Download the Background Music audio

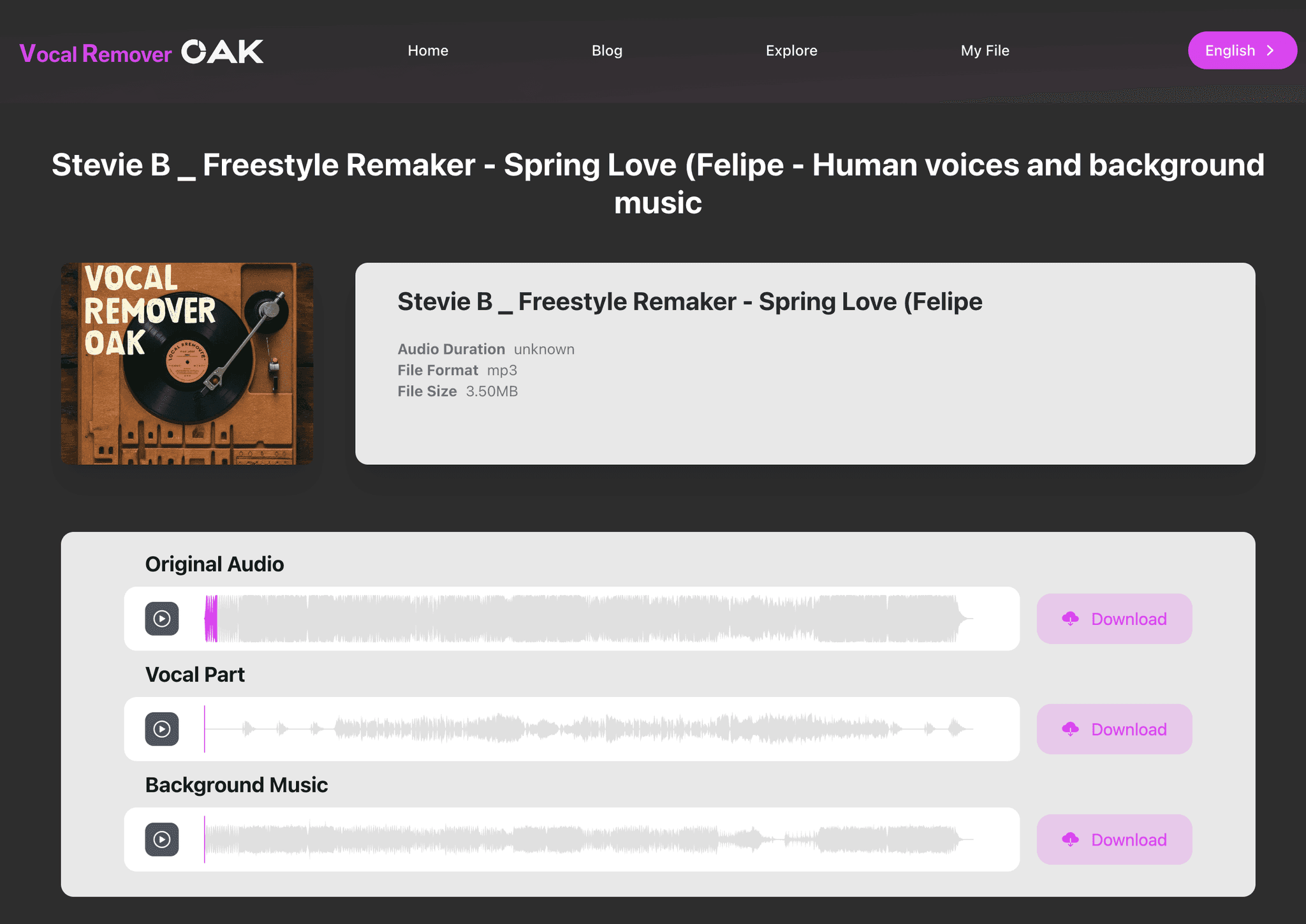point(1127,839)
